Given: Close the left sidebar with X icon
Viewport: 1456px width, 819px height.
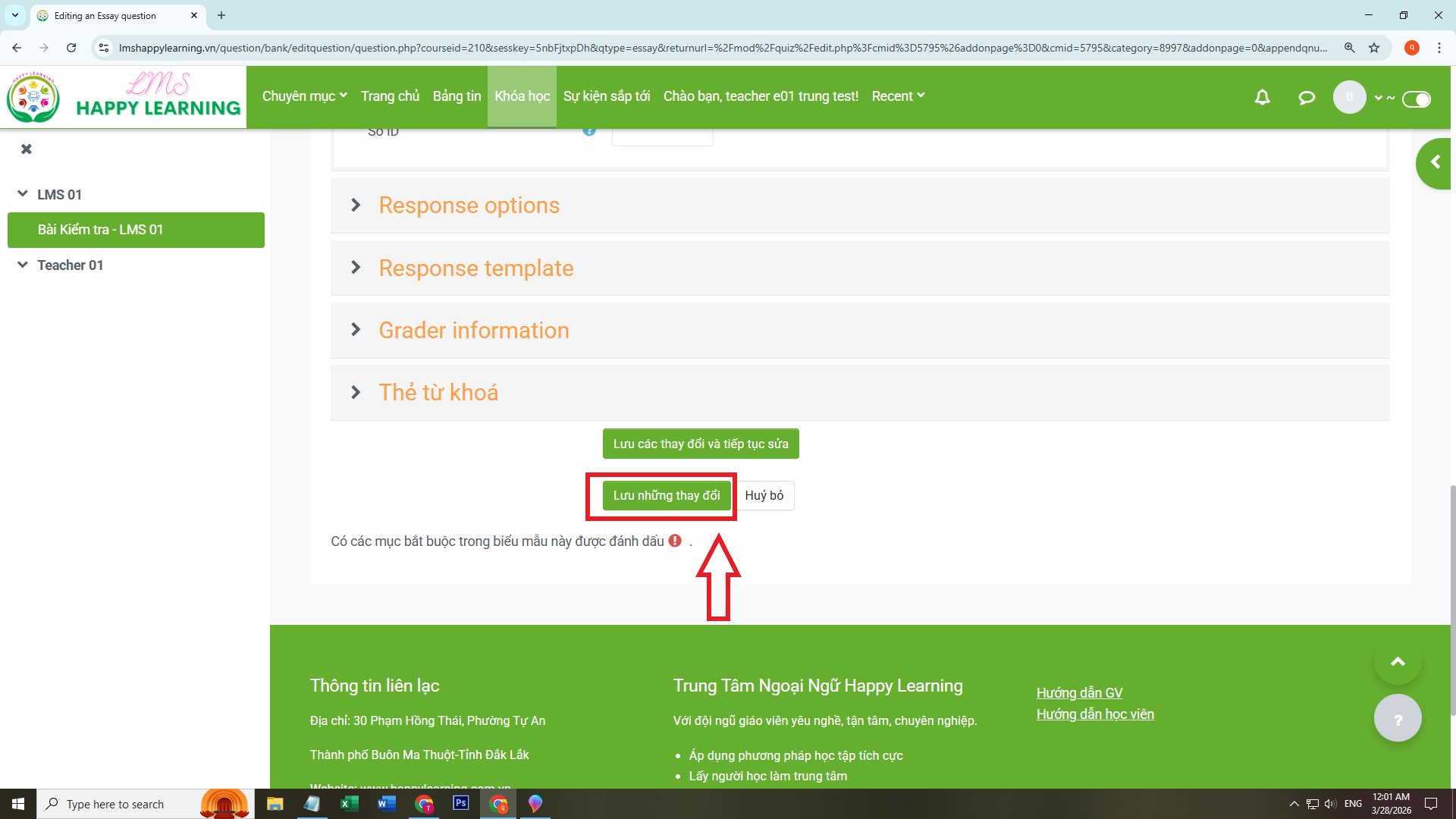Looking at the screenshot, I should click(27, 149).
